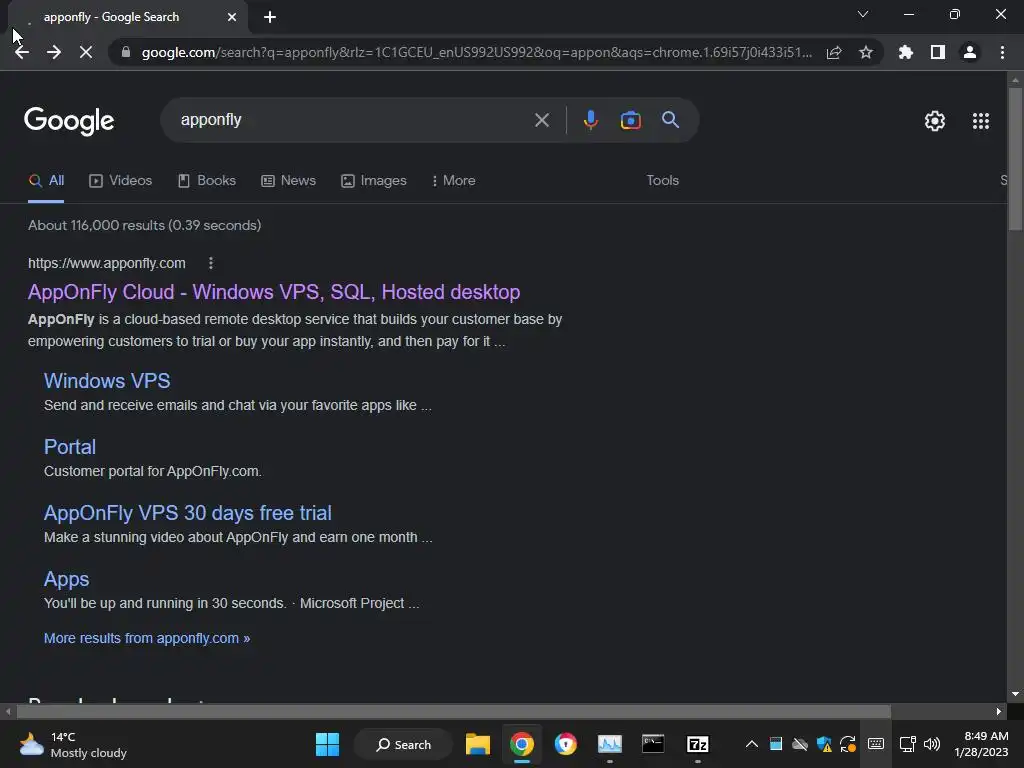Click the https://www.apponfly.com URL text

[106, 263]
